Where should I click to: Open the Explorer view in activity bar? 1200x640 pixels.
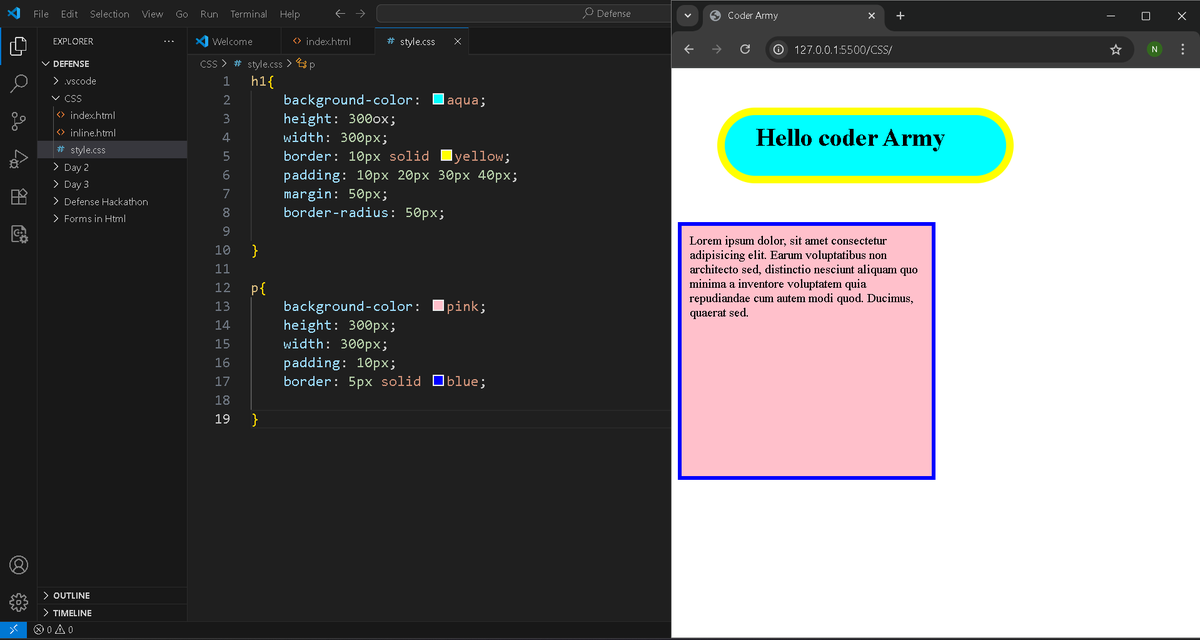click(x=18, y=46)
